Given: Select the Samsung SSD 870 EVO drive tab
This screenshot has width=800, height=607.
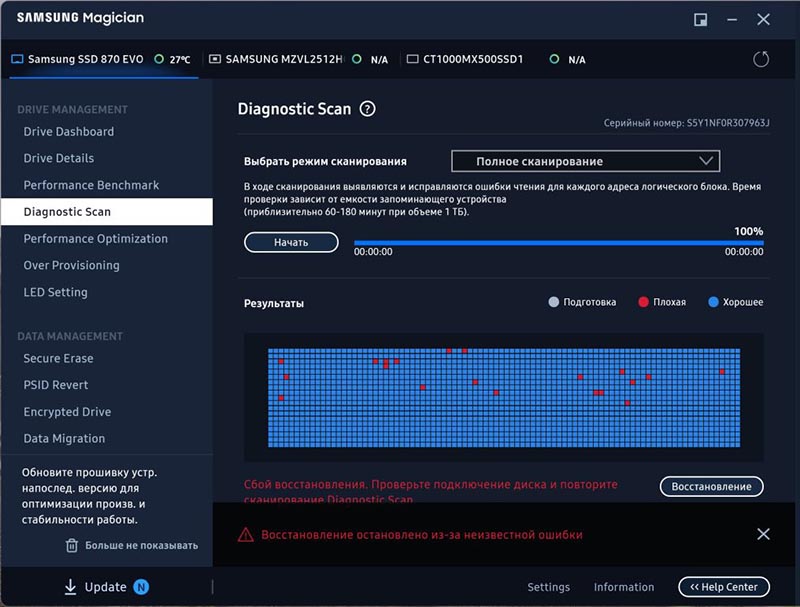Looking at the screenshot, I should tap(104, 59).
